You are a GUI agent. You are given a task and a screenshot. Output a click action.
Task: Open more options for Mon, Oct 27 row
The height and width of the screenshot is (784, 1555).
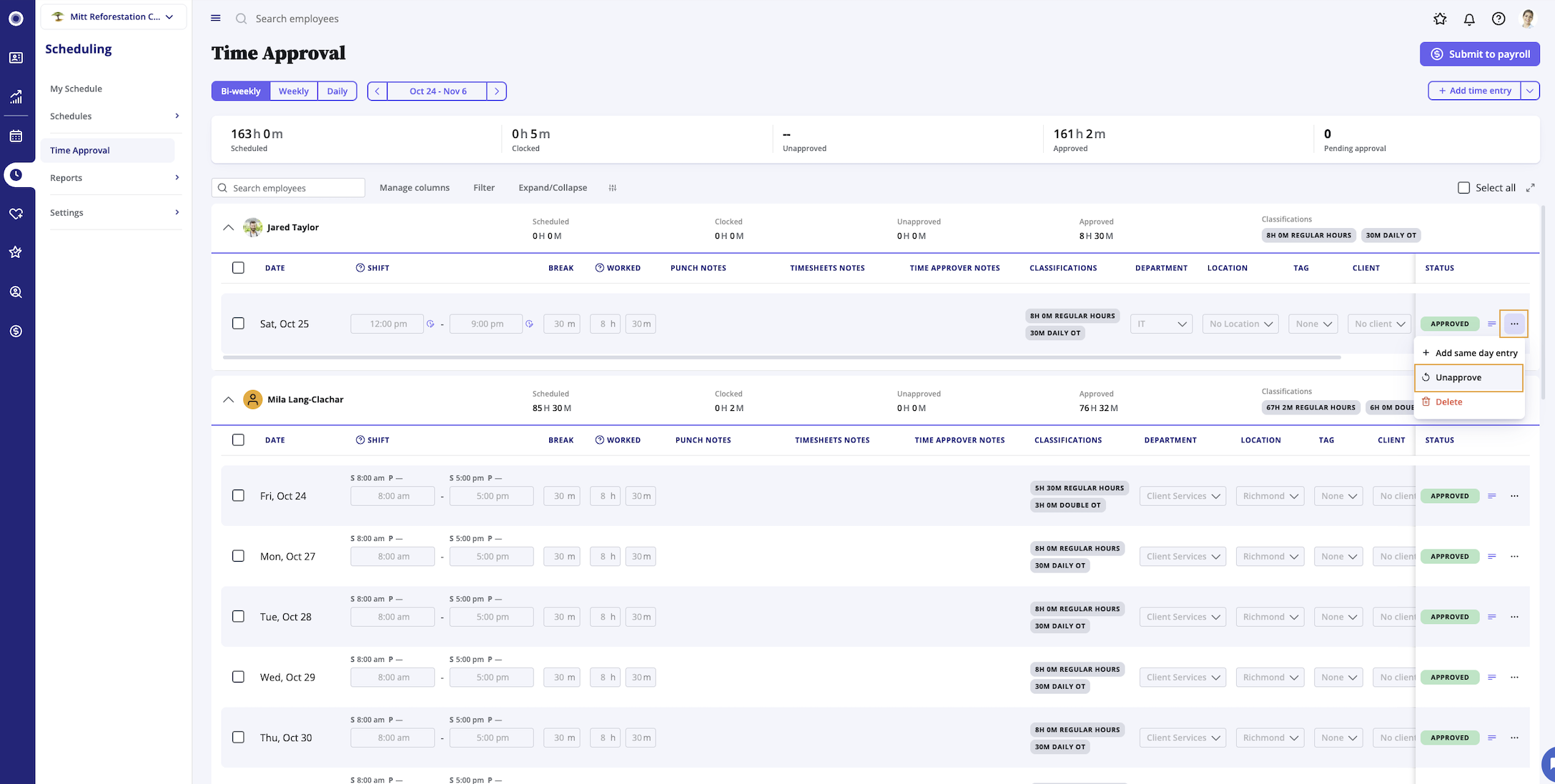(x=1514, y=557)
